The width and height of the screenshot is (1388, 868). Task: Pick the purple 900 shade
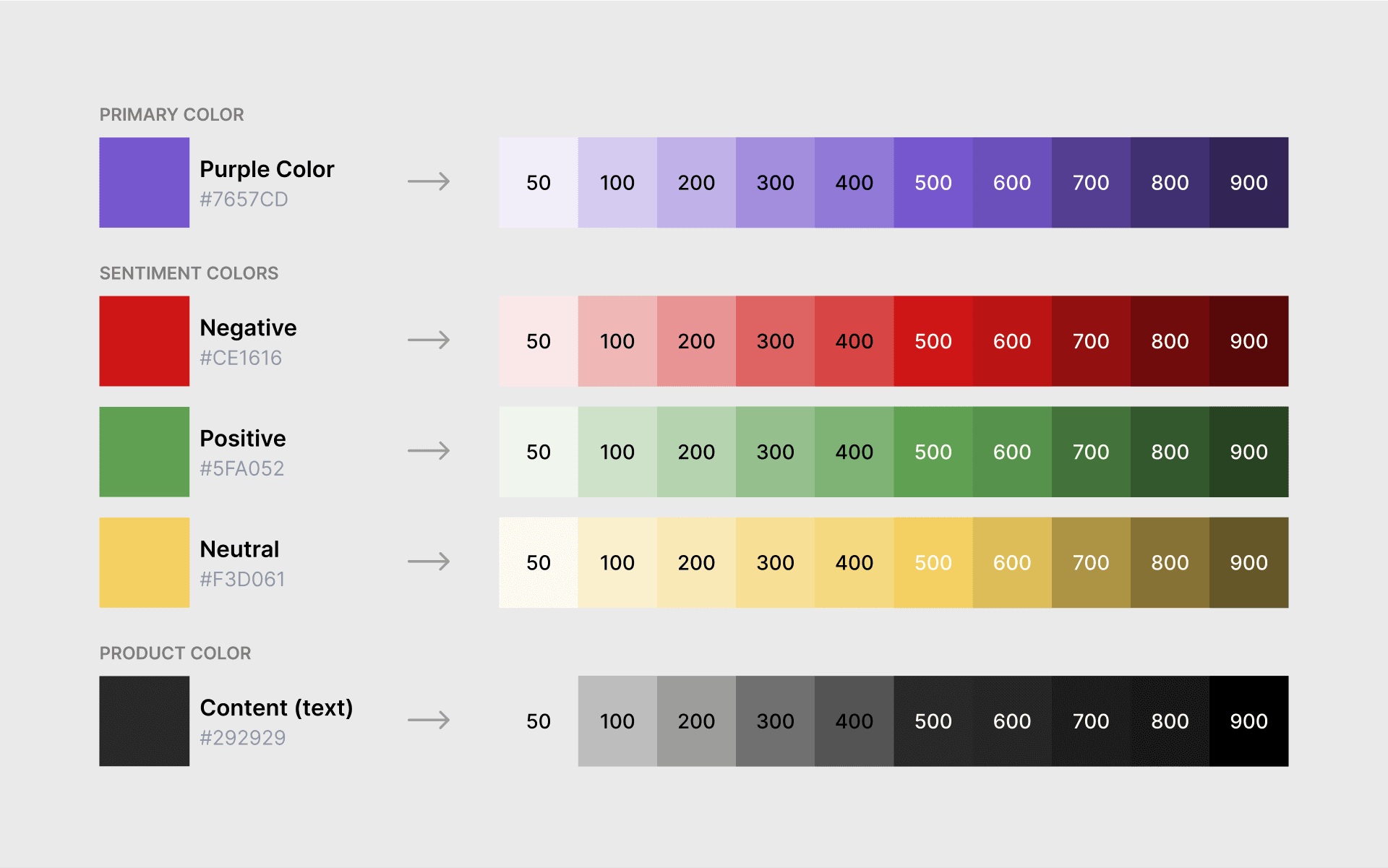pyautogui.click(x=1248, y=183)
